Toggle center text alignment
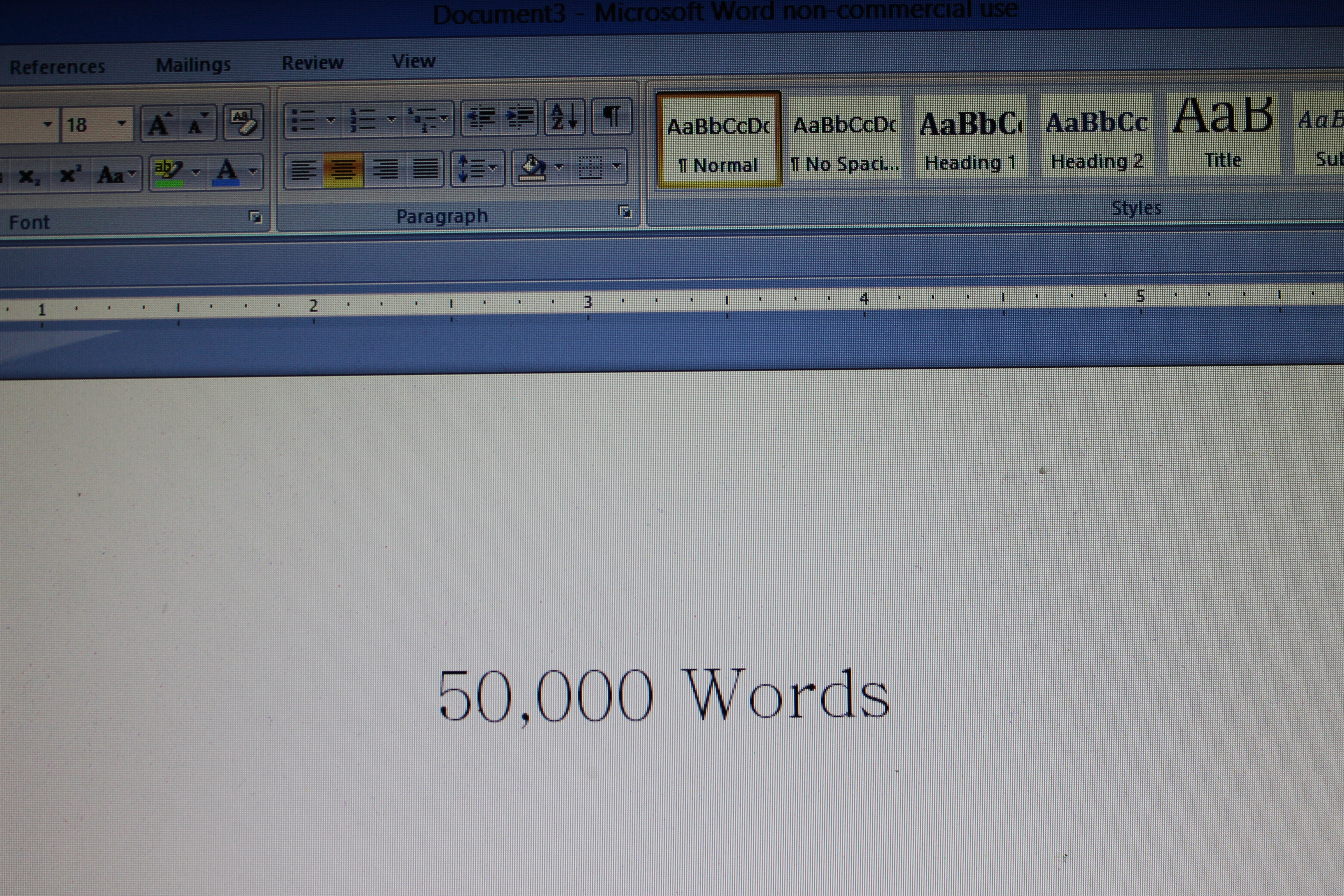Screen dimensions: 1344x896 tap(343, 170)
